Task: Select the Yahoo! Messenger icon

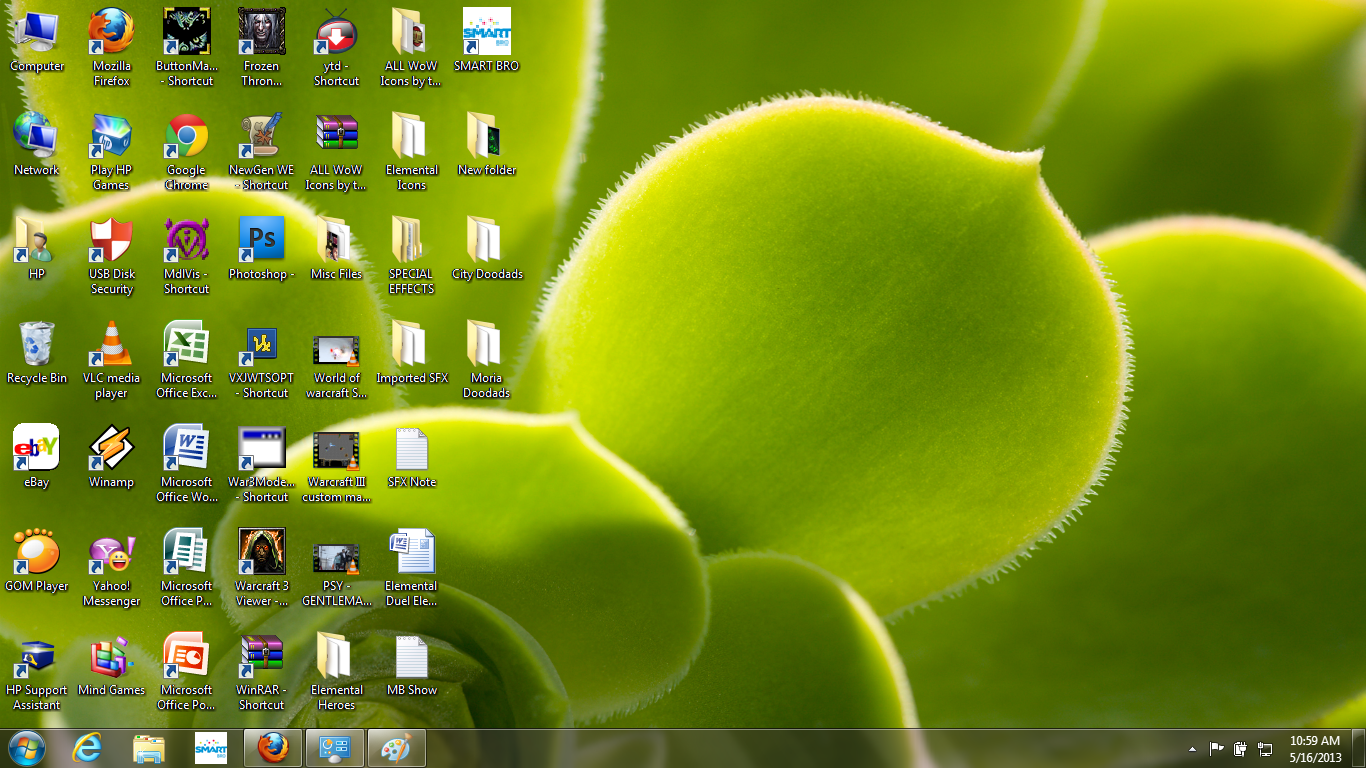Action: [111, 567]
